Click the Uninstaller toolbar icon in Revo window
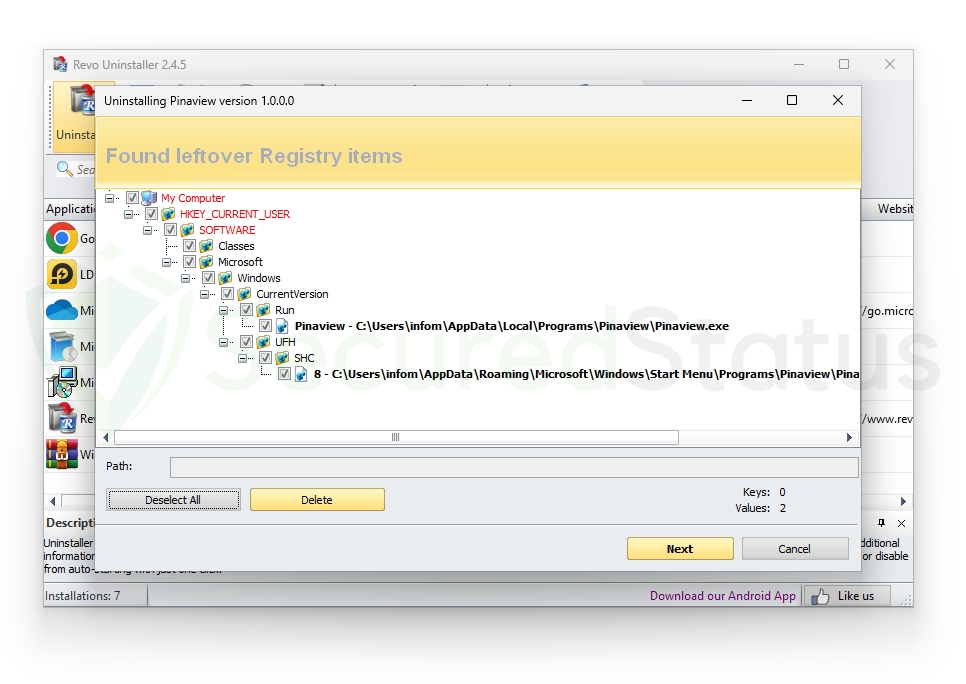The image size is (966, 684). pos(84,100)
